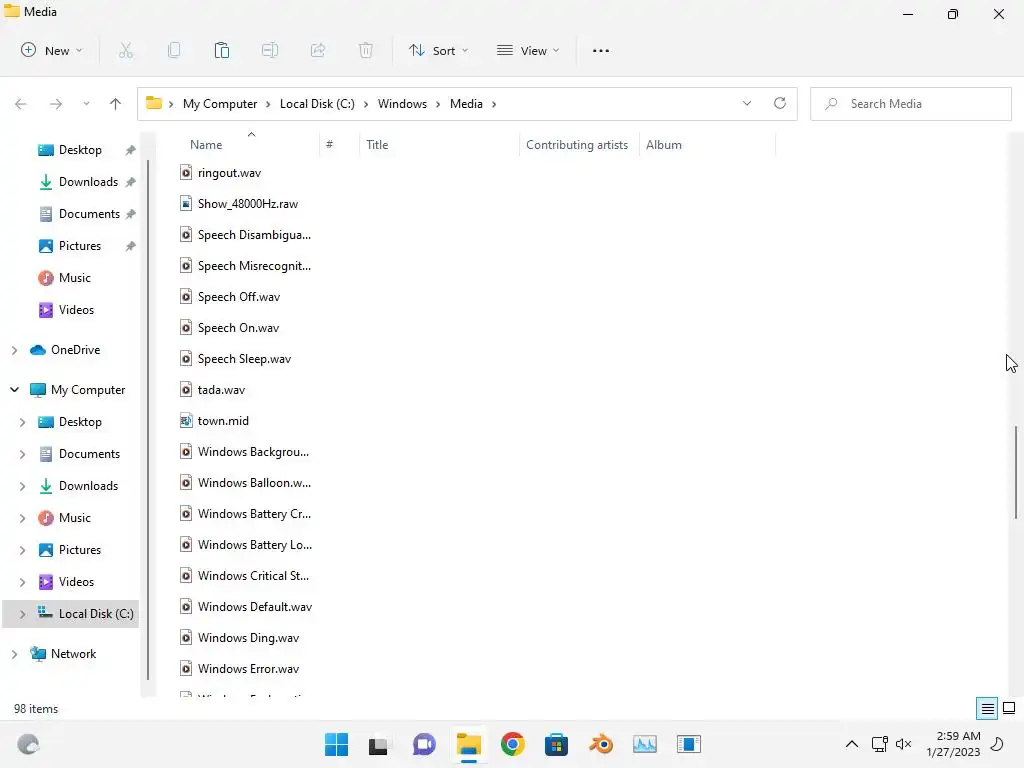Click the Rename icon in toolbar
This screenshot has width=1024, height=768.
coord(270,50)
